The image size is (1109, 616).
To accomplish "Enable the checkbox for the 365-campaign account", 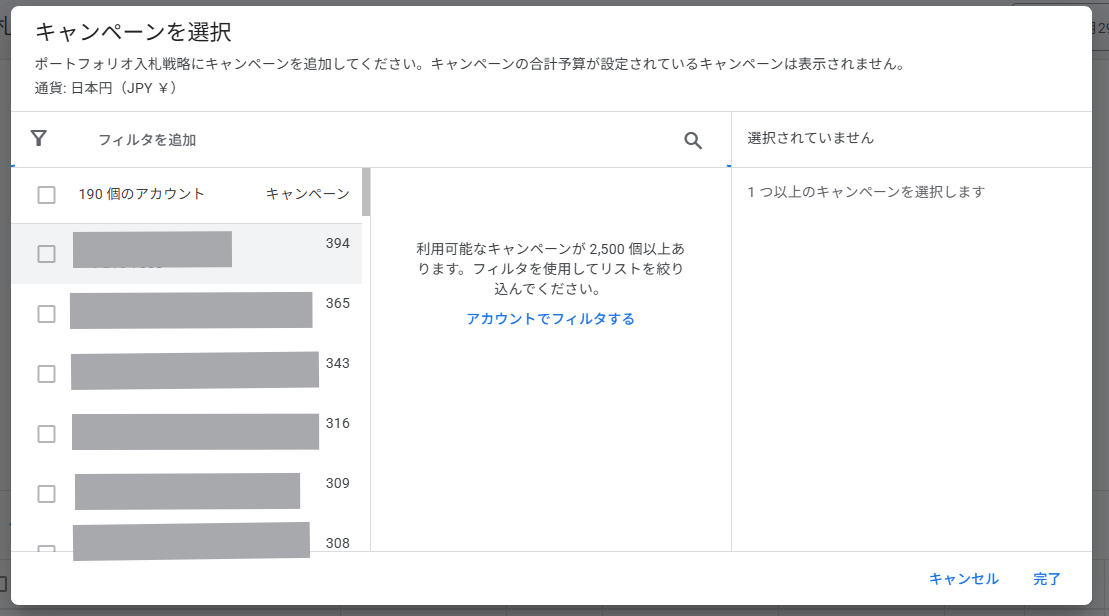I will (x=46, y=314).
